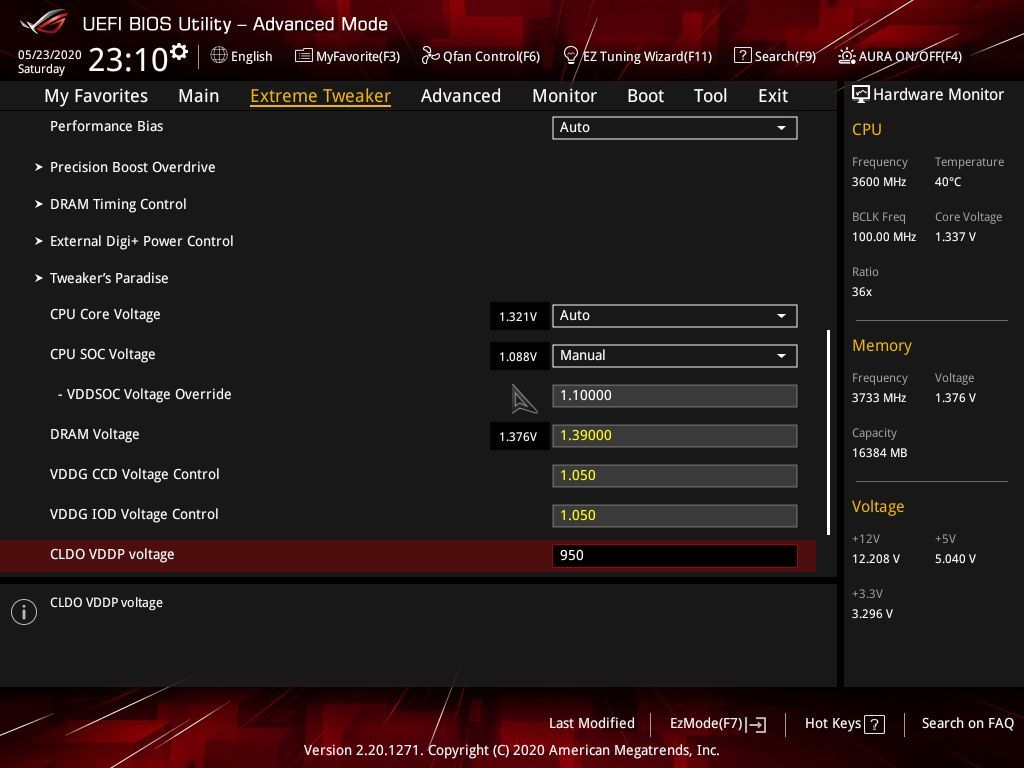Click the EzMode exit arrow icon
This screenshot has width=1024, height=768.
coord(756,724)
